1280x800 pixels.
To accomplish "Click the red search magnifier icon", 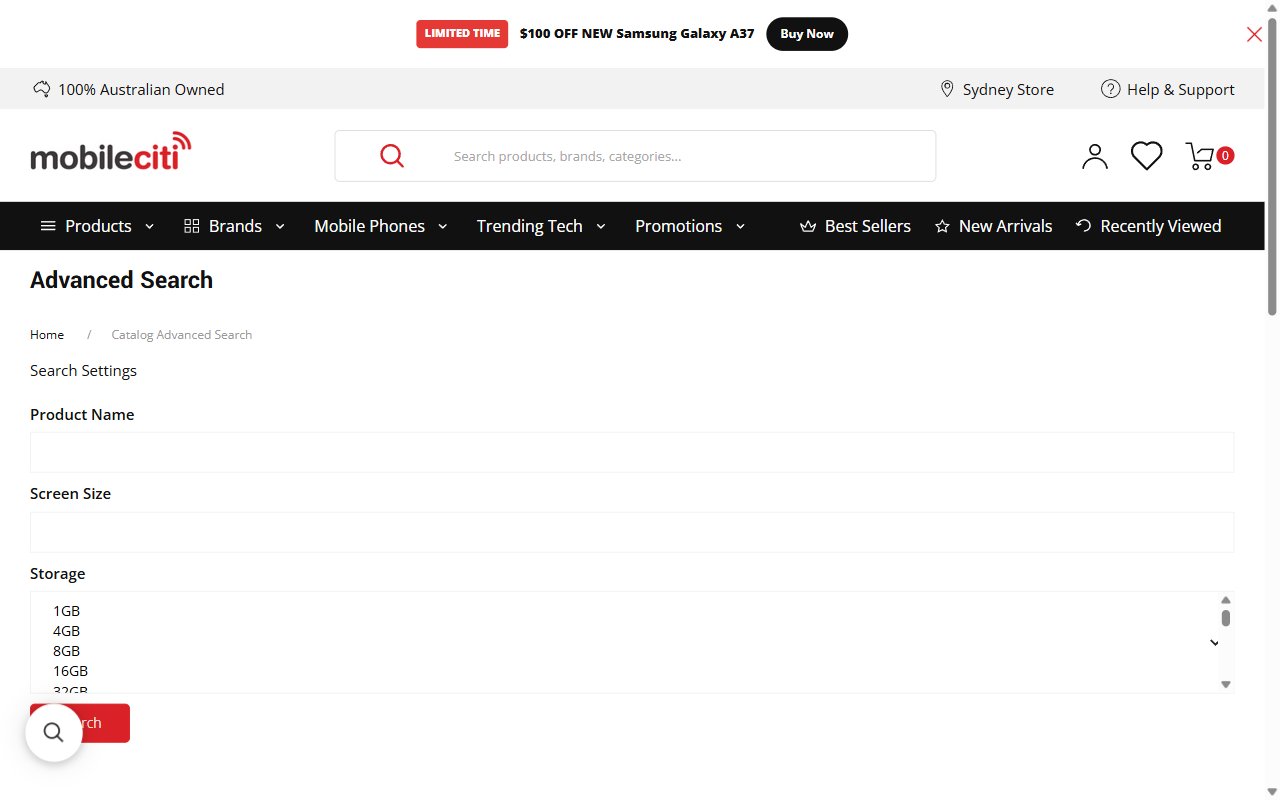I will pos(392,156).
